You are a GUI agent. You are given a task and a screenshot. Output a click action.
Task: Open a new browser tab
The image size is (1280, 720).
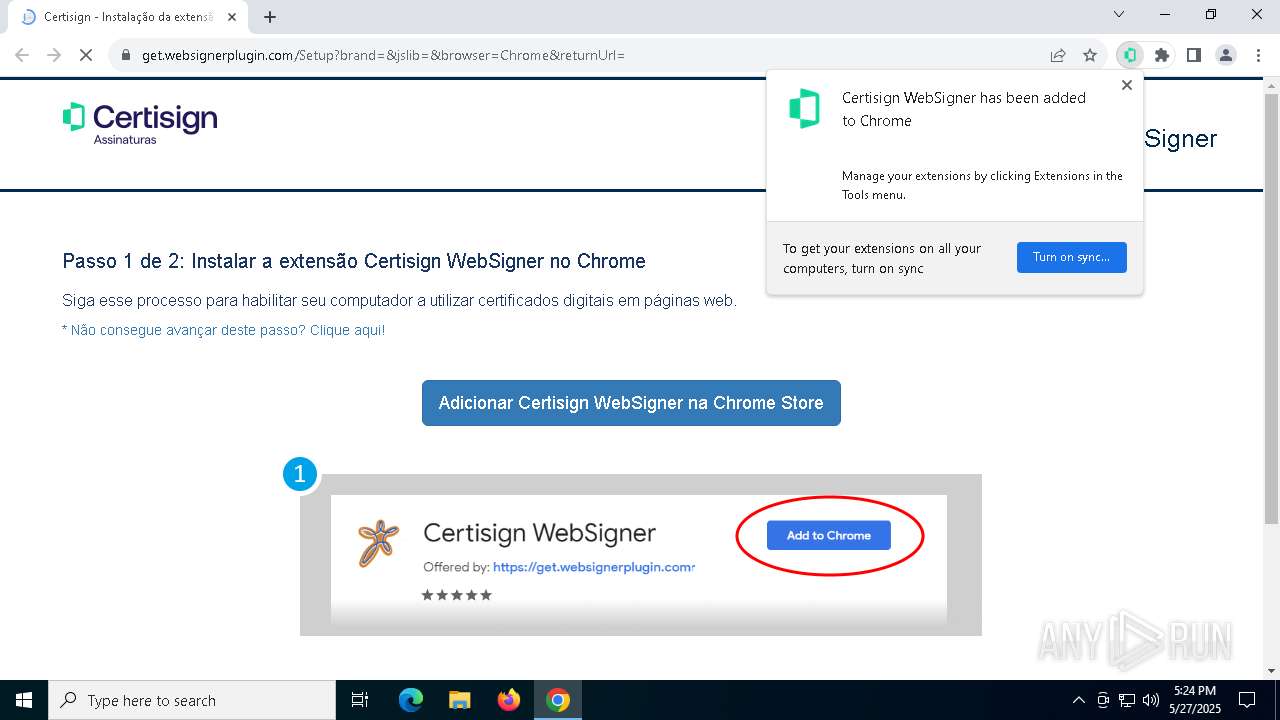pos(270,17)
